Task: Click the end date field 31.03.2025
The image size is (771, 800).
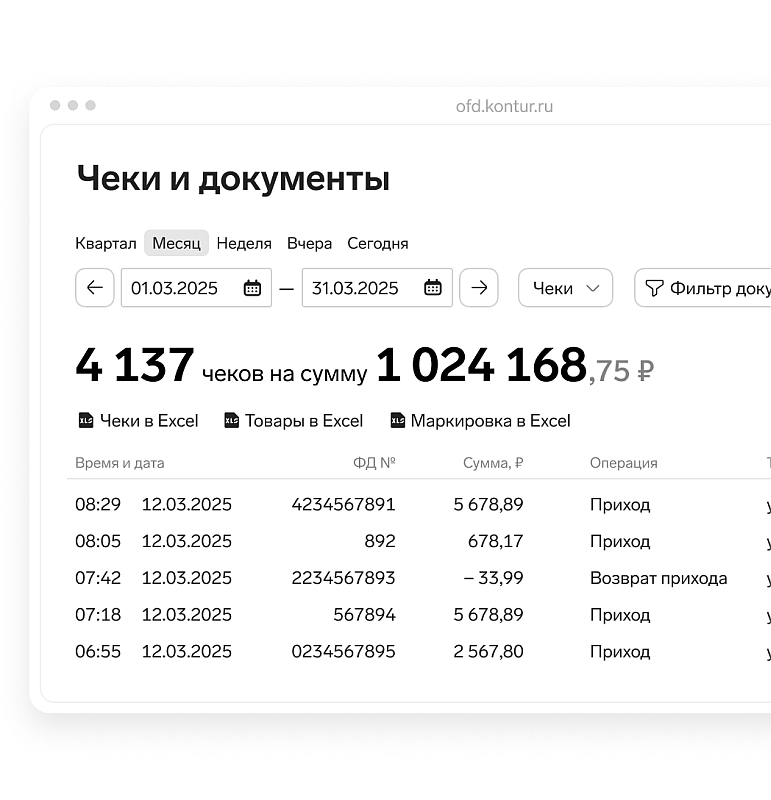Action: pos(377,288)
